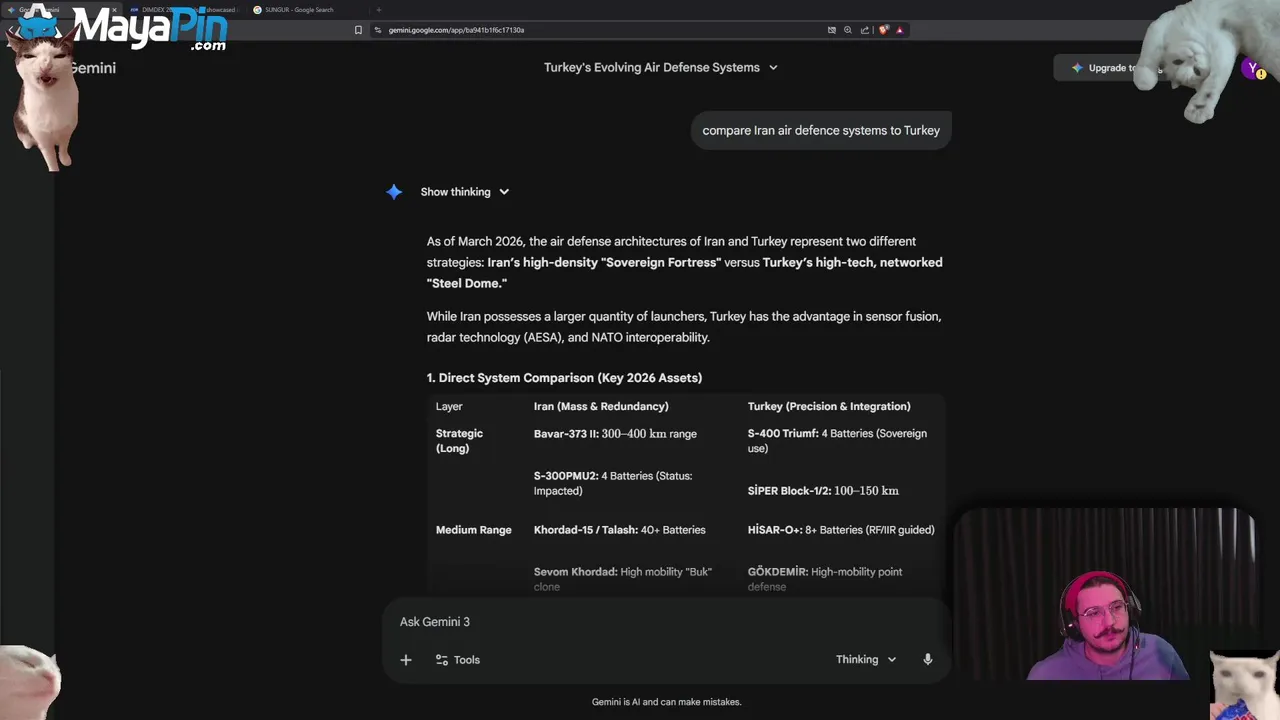Click the zoom magnifier icon in address bar
This screenshot has width=1280, height=720.
[848, 30]
